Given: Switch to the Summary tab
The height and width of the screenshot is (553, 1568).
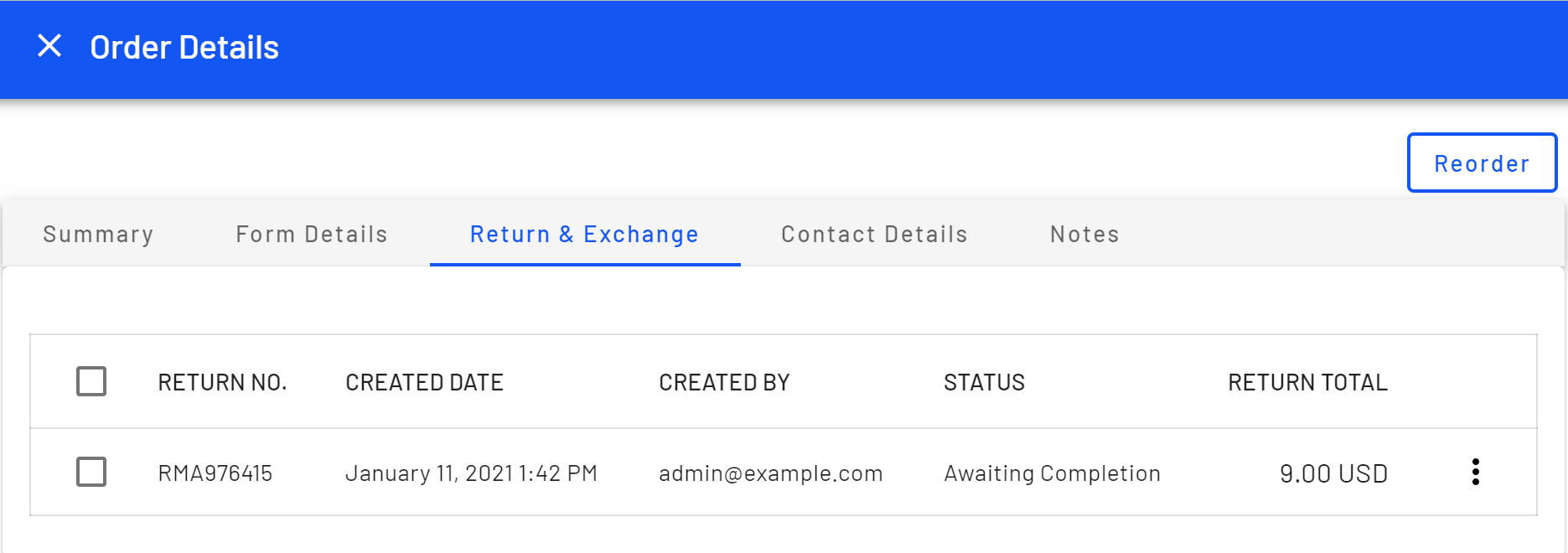Looking at the screenshot, I should 98,234.
